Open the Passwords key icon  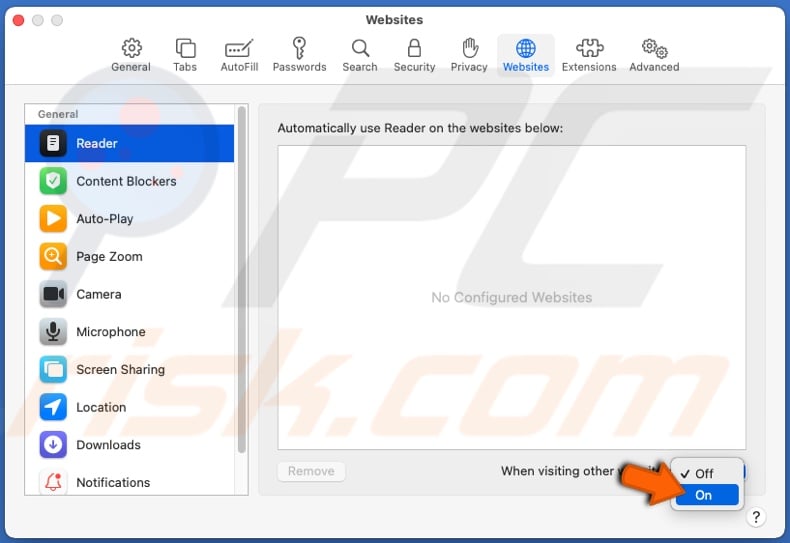[299, 48]
